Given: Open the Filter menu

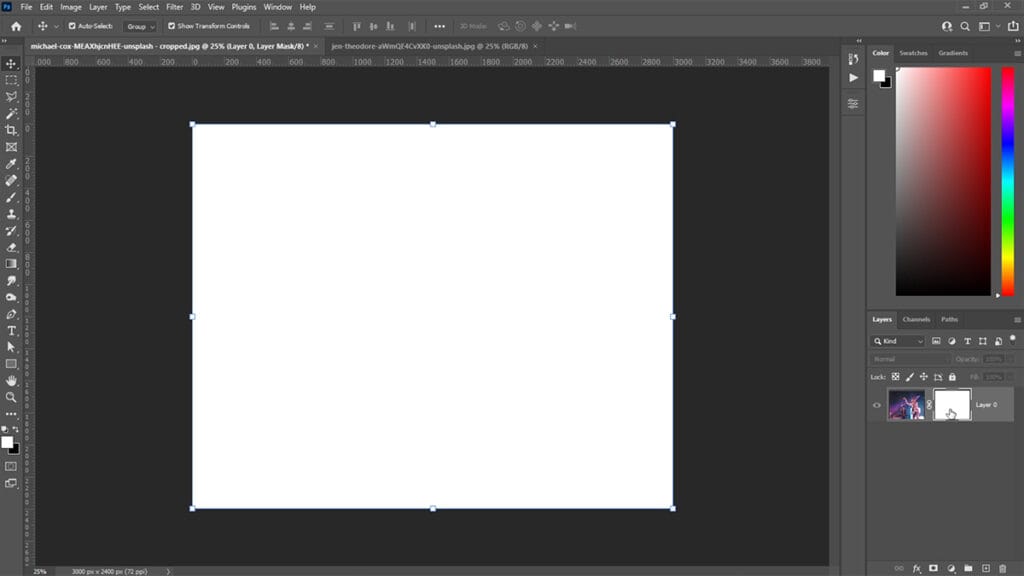Looking at the screenshot, I should click(175, 7).
